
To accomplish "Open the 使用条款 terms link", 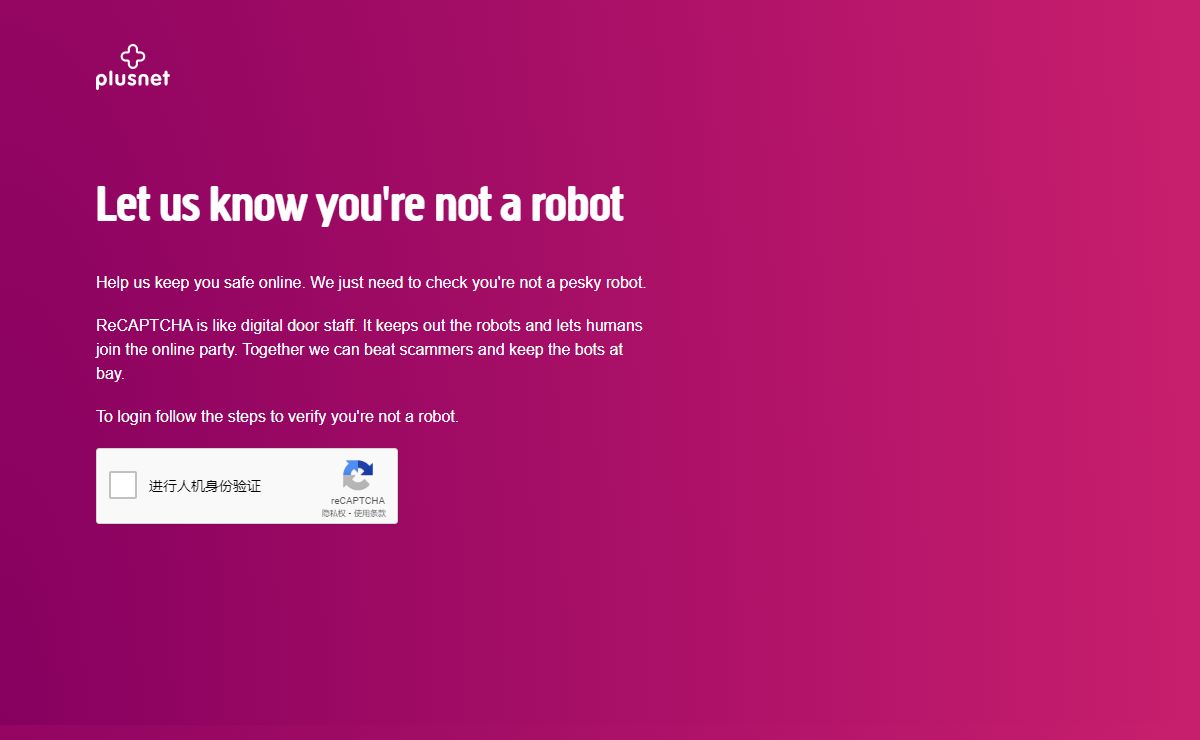I will point(370,513).
